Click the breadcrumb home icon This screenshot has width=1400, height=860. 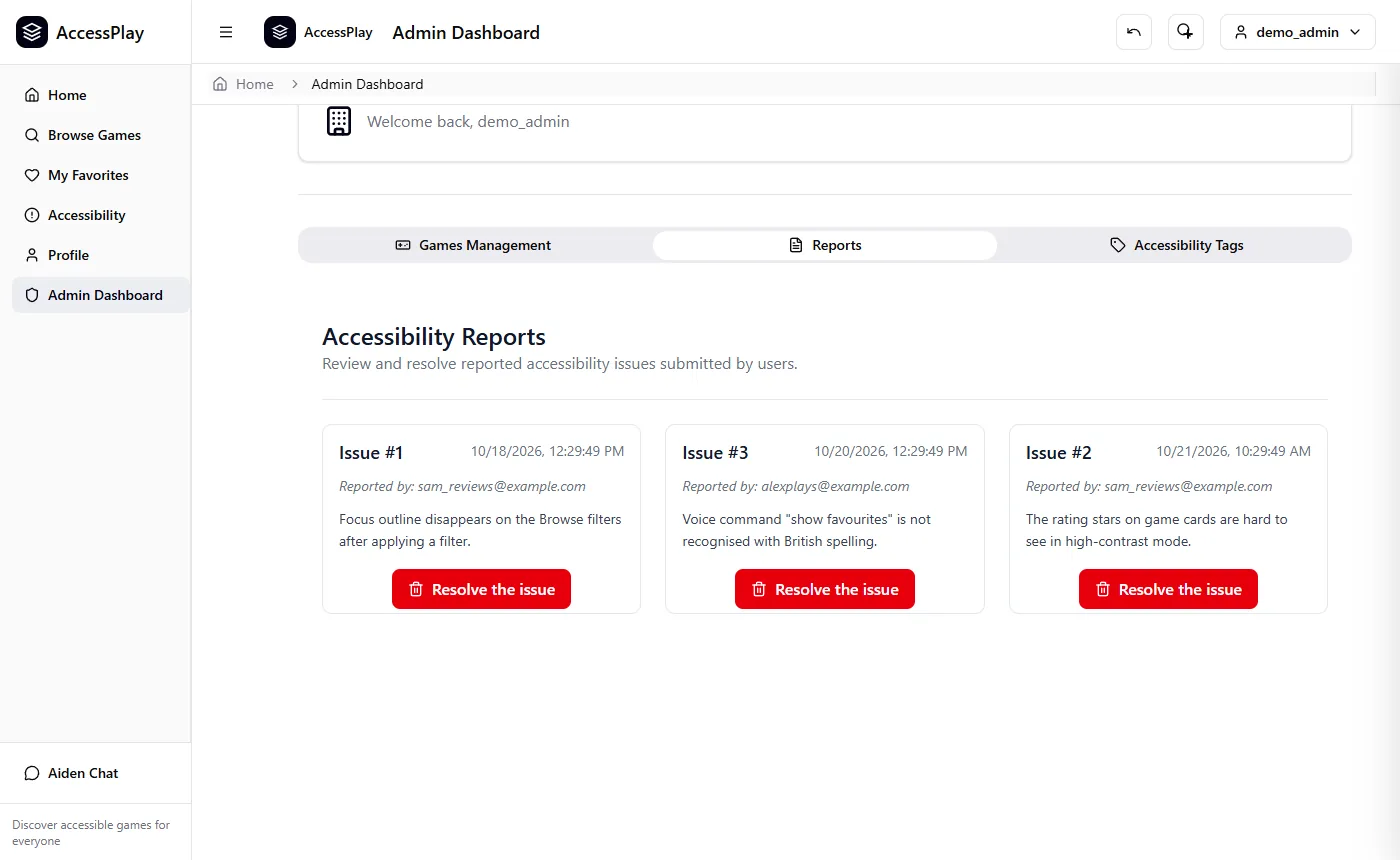point(220,84)
